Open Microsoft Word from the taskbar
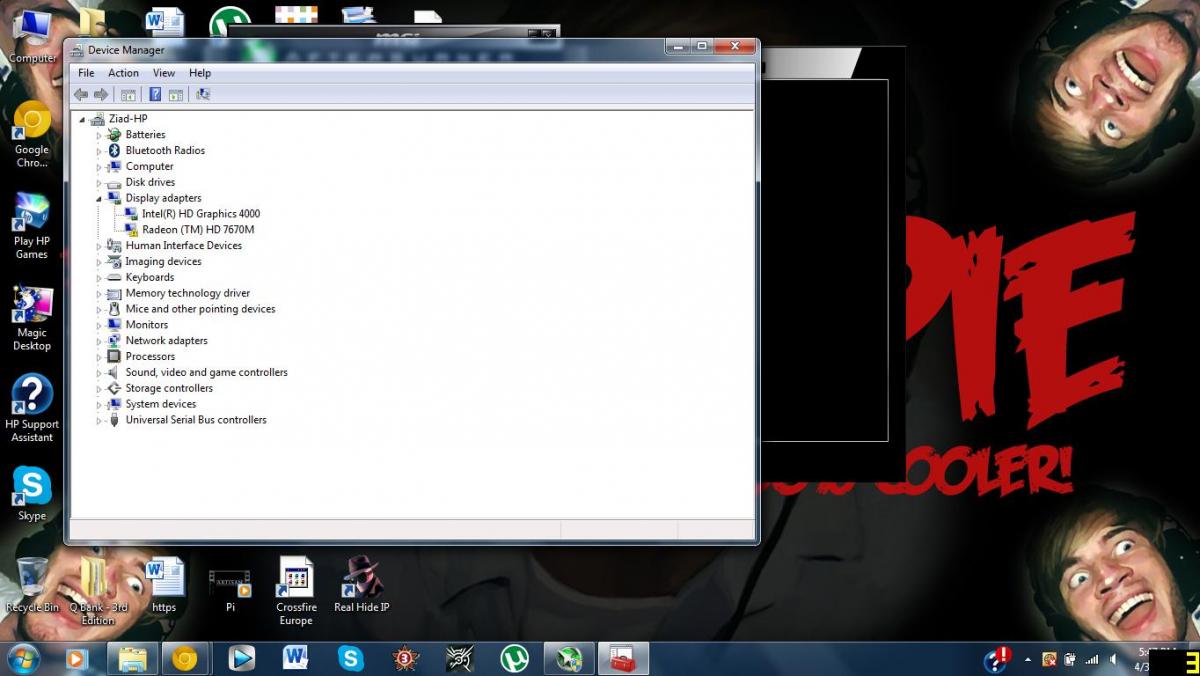 (x=295, y=659)
